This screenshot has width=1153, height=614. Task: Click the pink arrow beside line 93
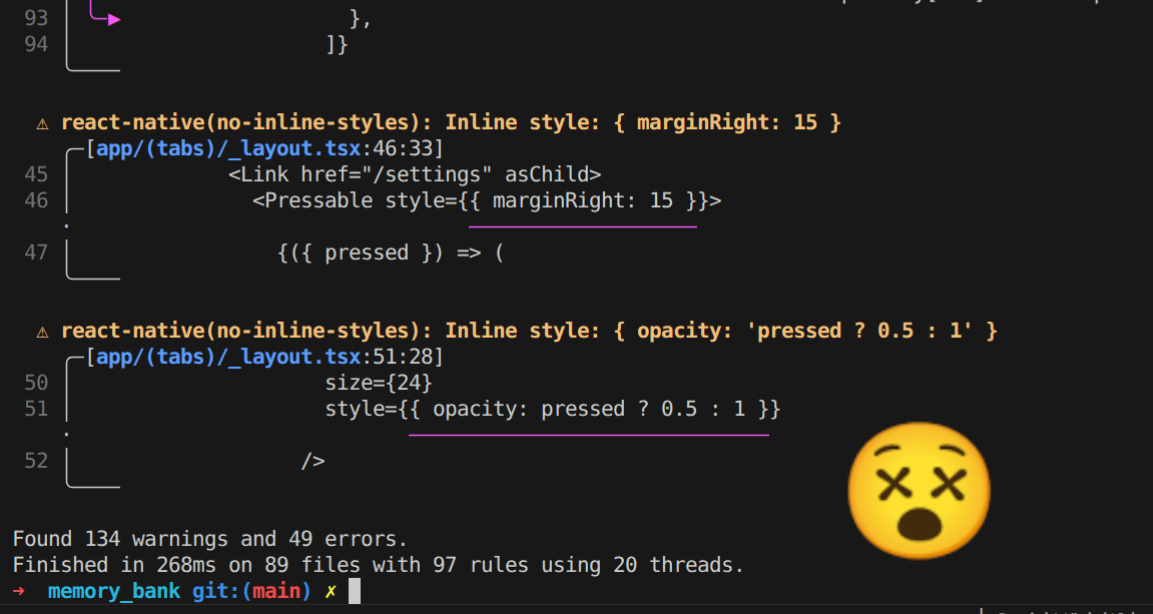105,18
